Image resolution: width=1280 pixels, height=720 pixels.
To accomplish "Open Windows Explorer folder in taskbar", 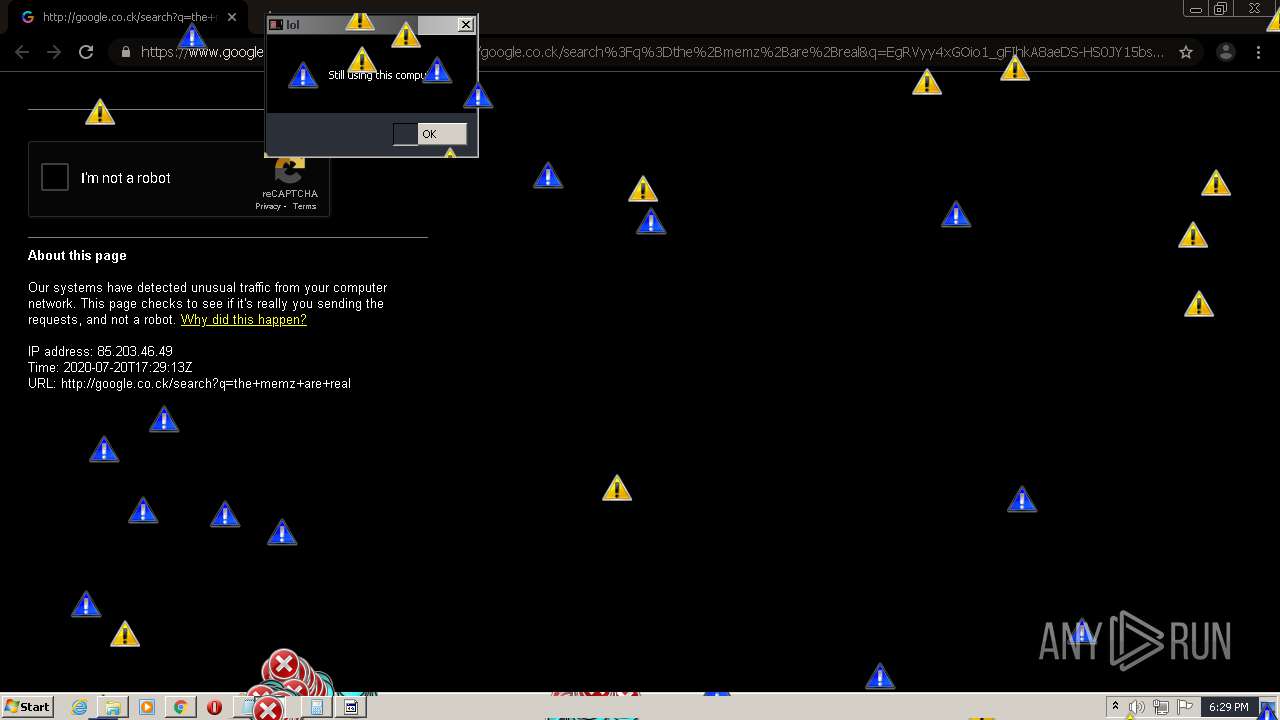I will coord(113,707).
